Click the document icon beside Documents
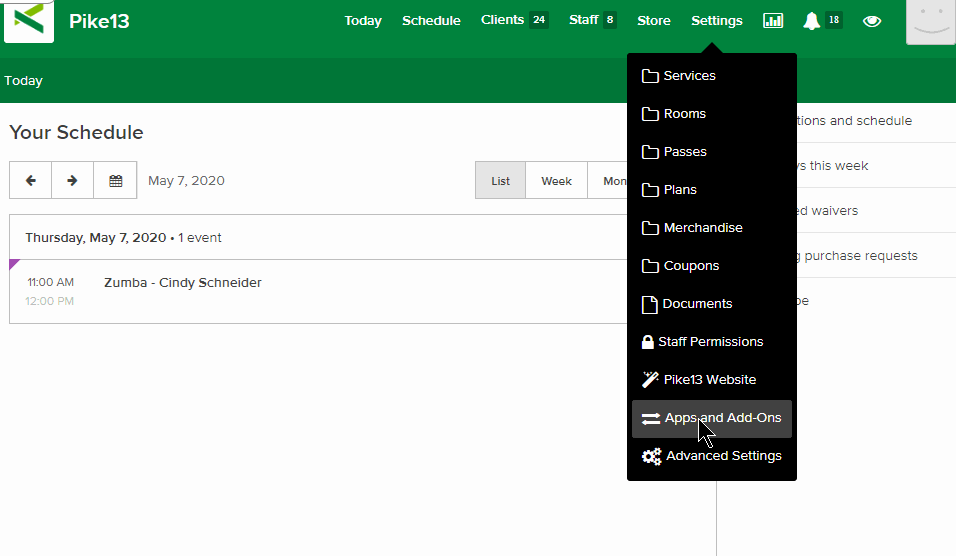956x556 pixels. 649,304
